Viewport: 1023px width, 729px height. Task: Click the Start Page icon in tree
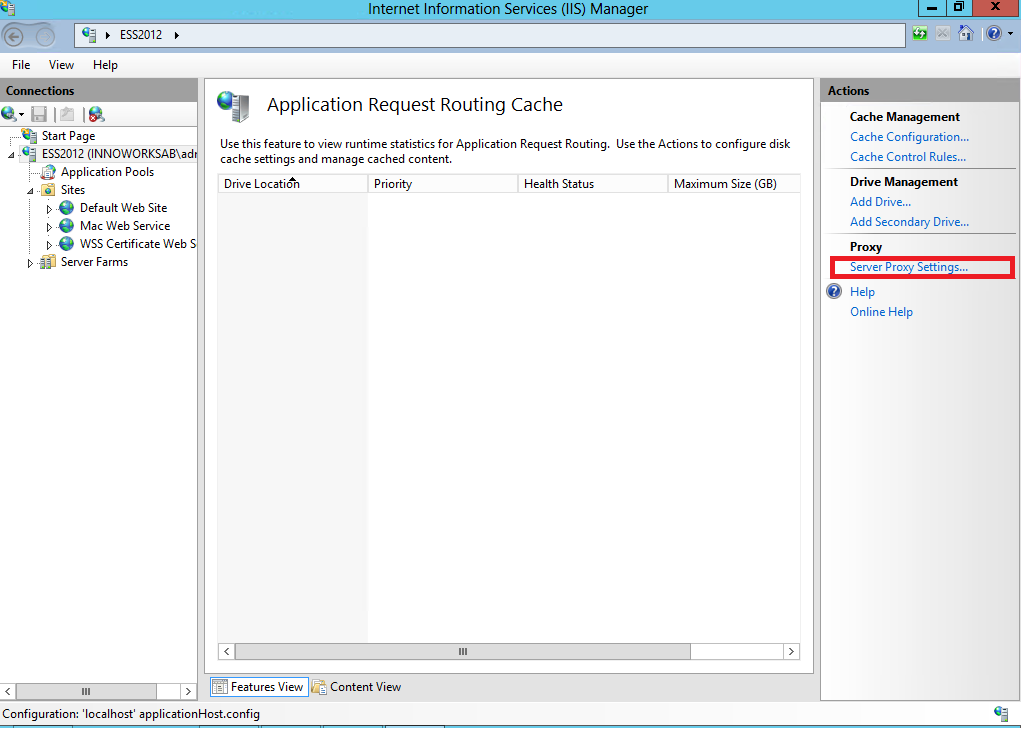pyautogui.click(x=29, y=136)
